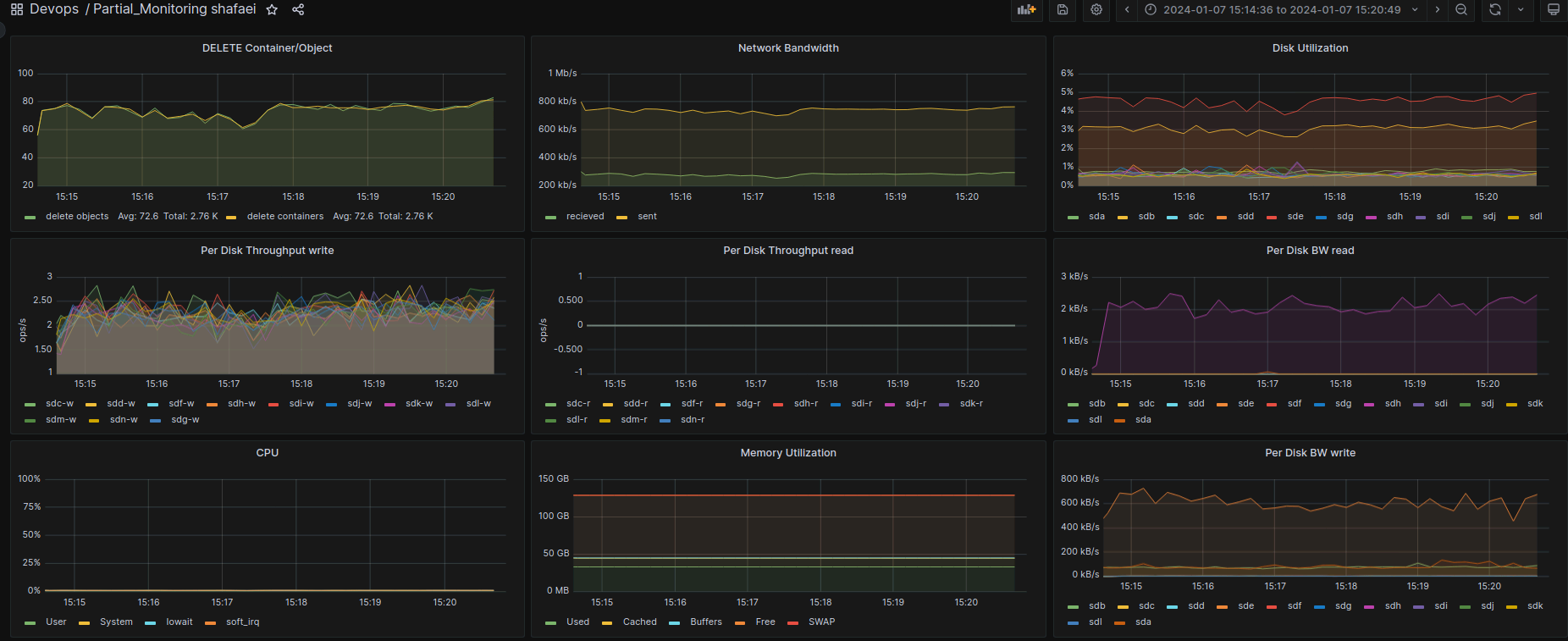The image size is (1568, 641).
Task: Click the sda color swatch in Disk Utilization legend
Action: 1074,218
